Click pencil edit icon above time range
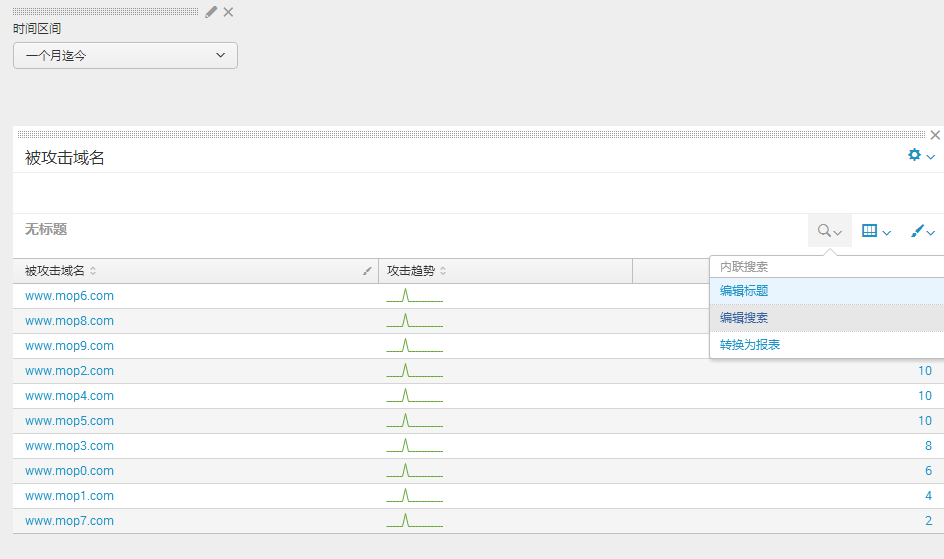This screenshot has height=559, width=944. (x=211, y=12)
